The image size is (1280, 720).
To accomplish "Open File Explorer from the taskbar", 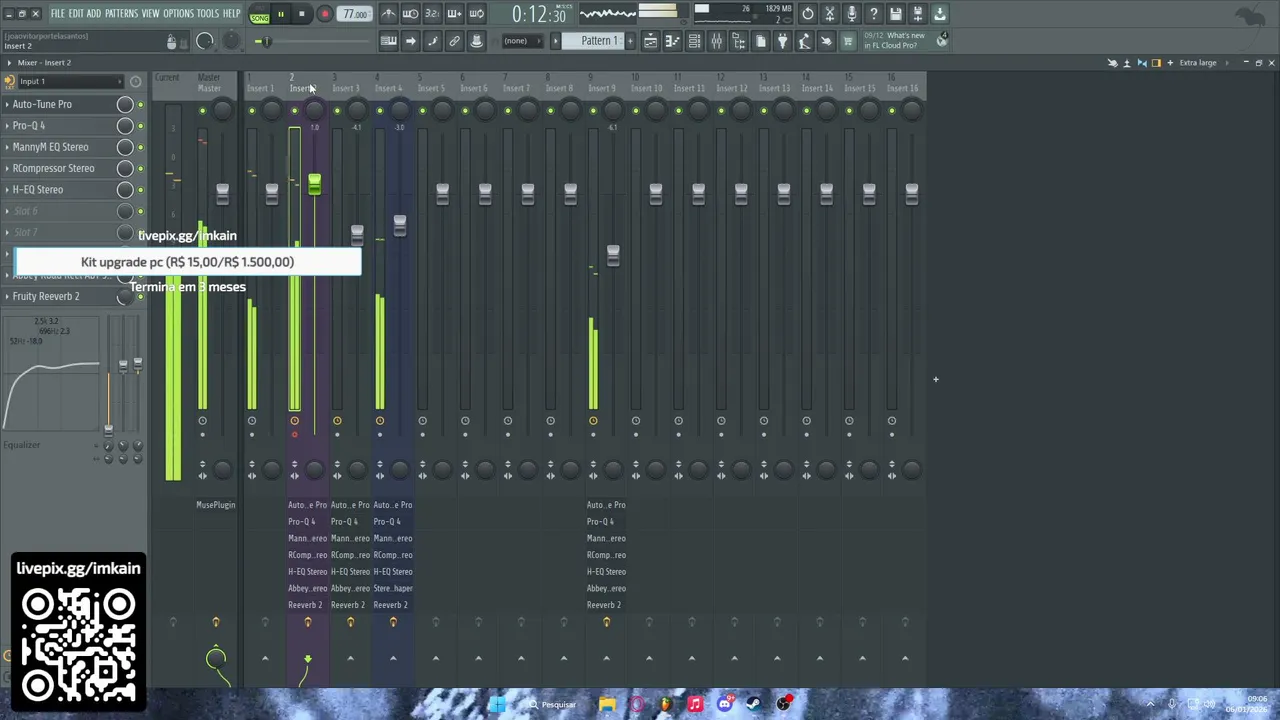I will pos(607,704).
